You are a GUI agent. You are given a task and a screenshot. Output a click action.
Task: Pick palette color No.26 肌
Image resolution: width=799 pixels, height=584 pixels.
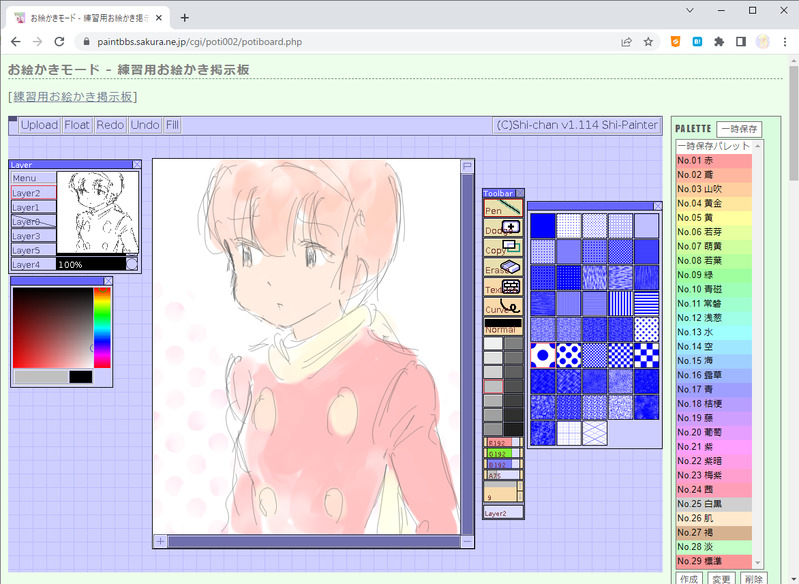(714, 518)
